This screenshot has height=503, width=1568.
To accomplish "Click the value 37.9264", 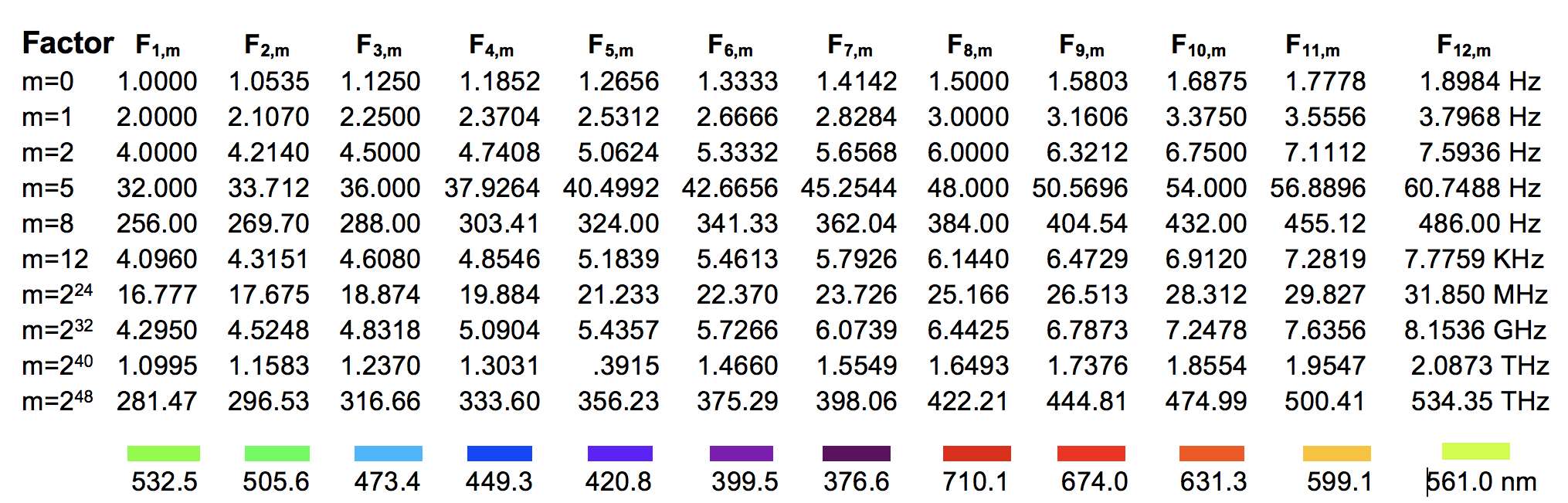I will coord(492,188).
